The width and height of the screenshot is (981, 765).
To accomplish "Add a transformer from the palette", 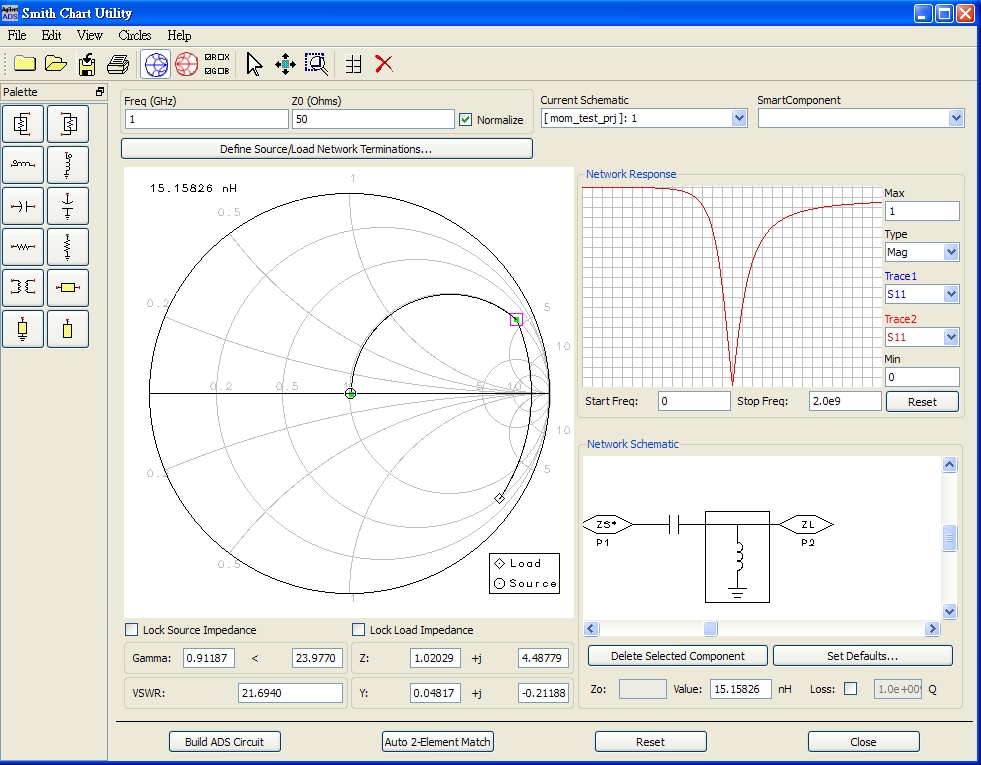I will pyautogui.click(x=23, y=288).
